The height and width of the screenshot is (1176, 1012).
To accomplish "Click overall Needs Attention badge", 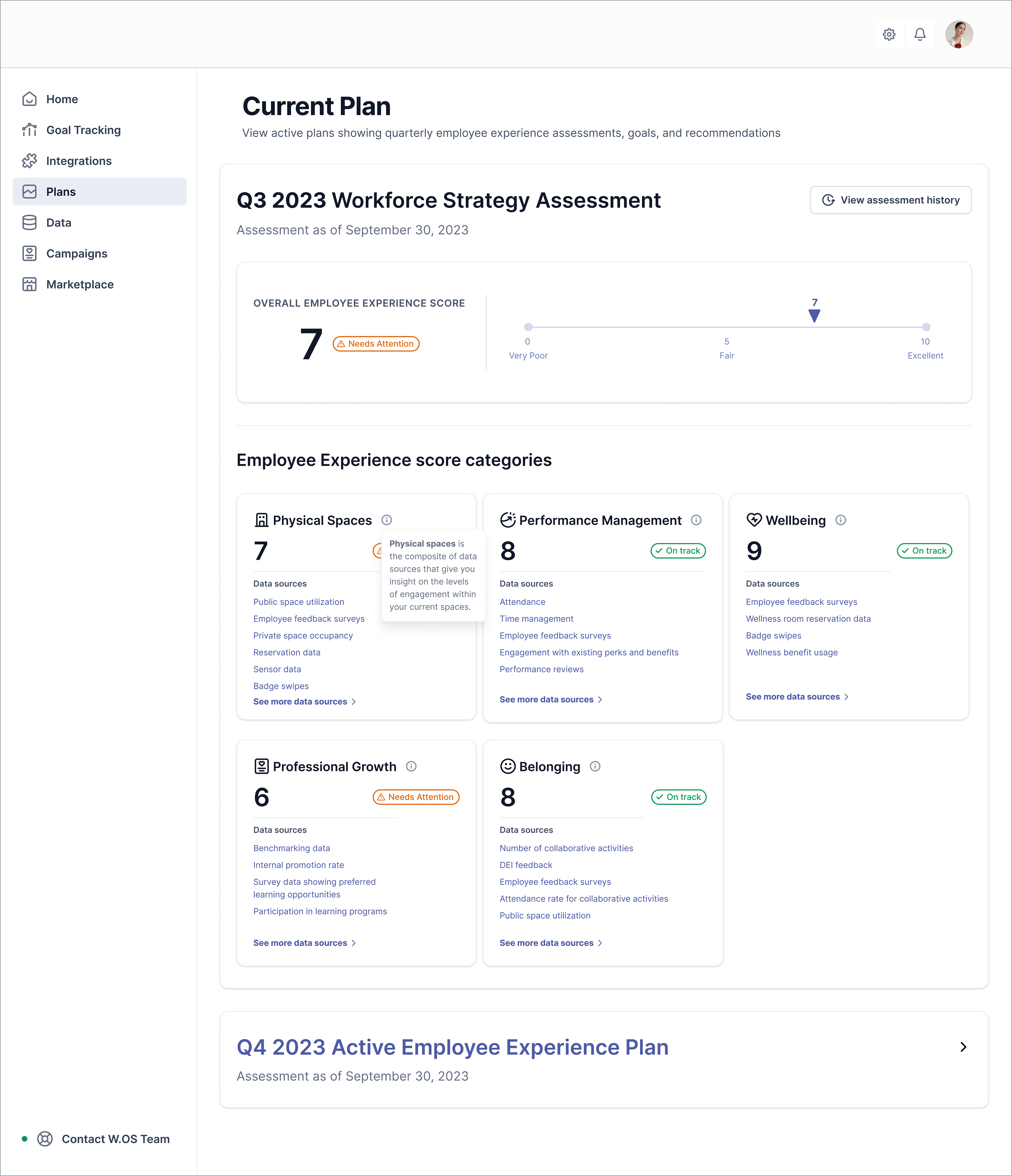I will click(x=376, y=344).
